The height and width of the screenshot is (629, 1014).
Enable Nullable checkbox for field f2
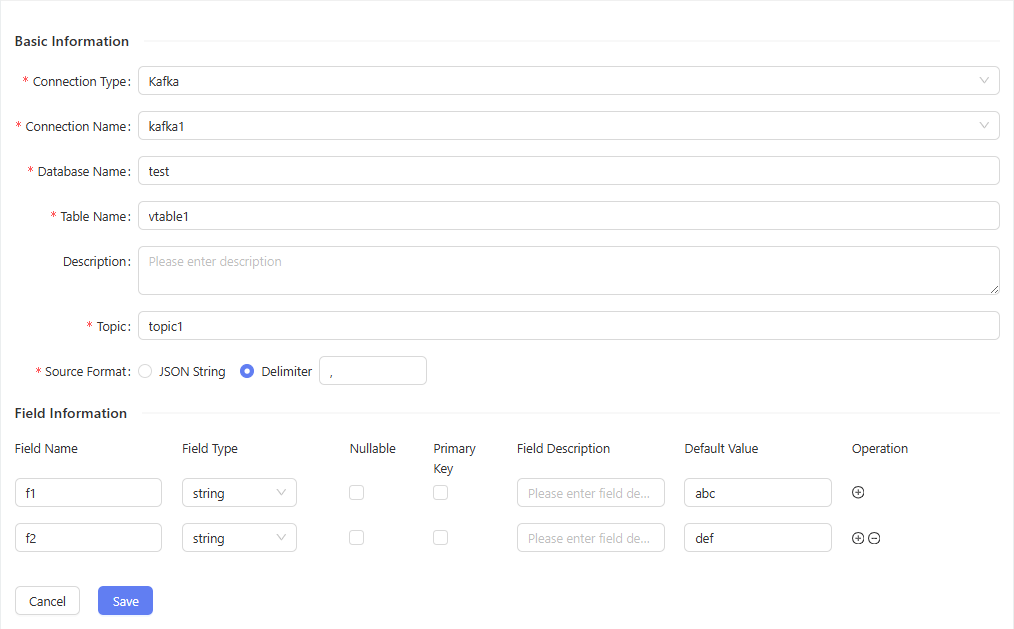(356, 538)
